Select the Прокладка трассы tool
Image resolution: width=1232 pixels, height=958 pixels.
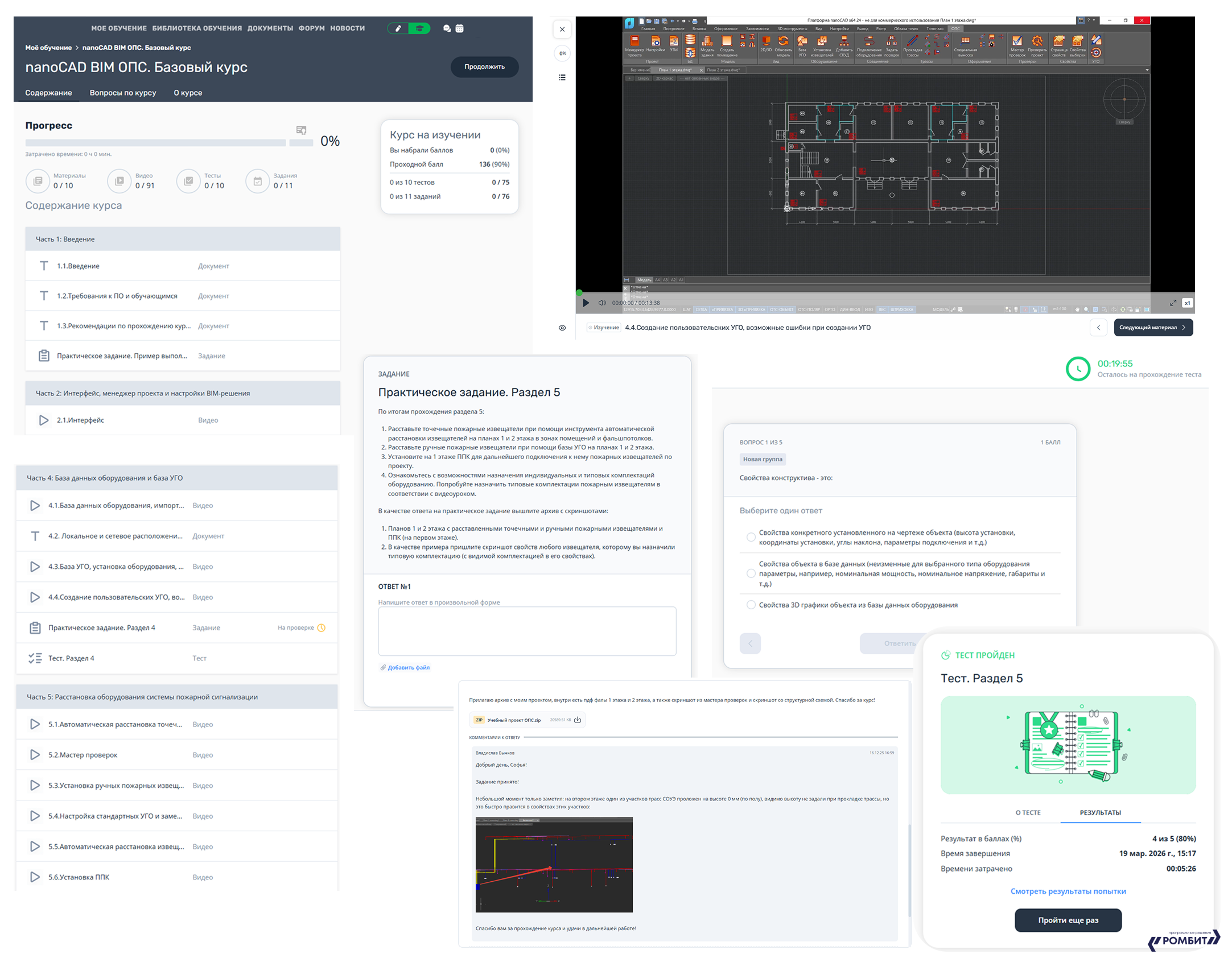912,46
